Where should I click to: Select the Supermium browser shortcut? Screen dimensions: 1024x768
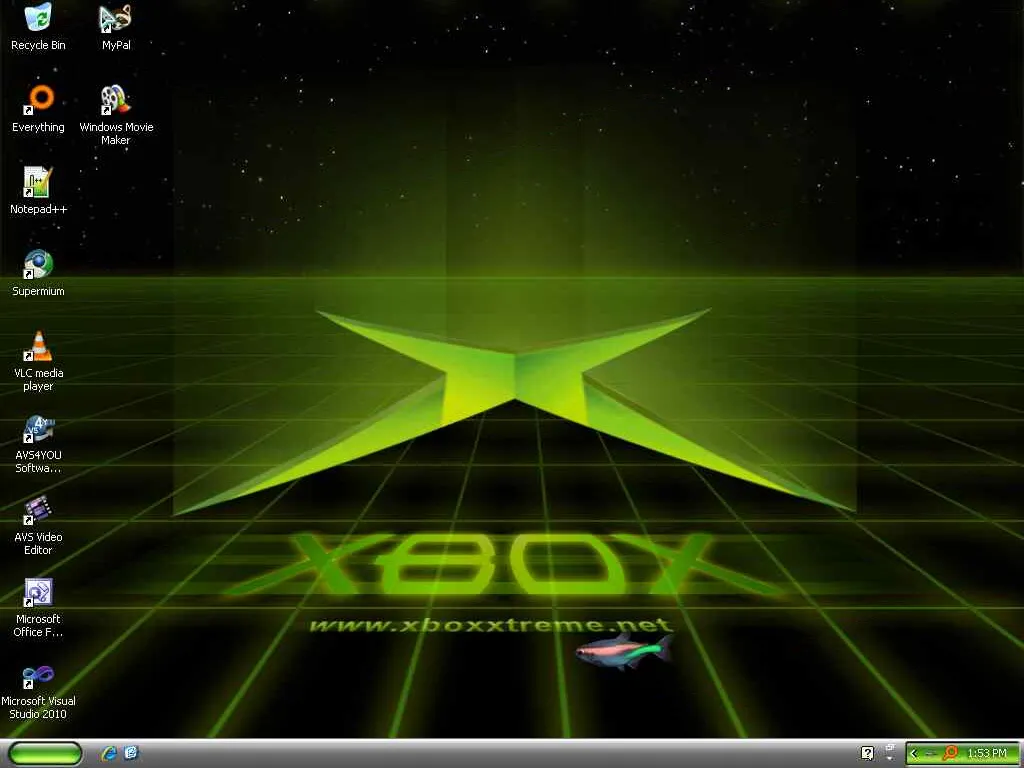(x=38, y=274)
